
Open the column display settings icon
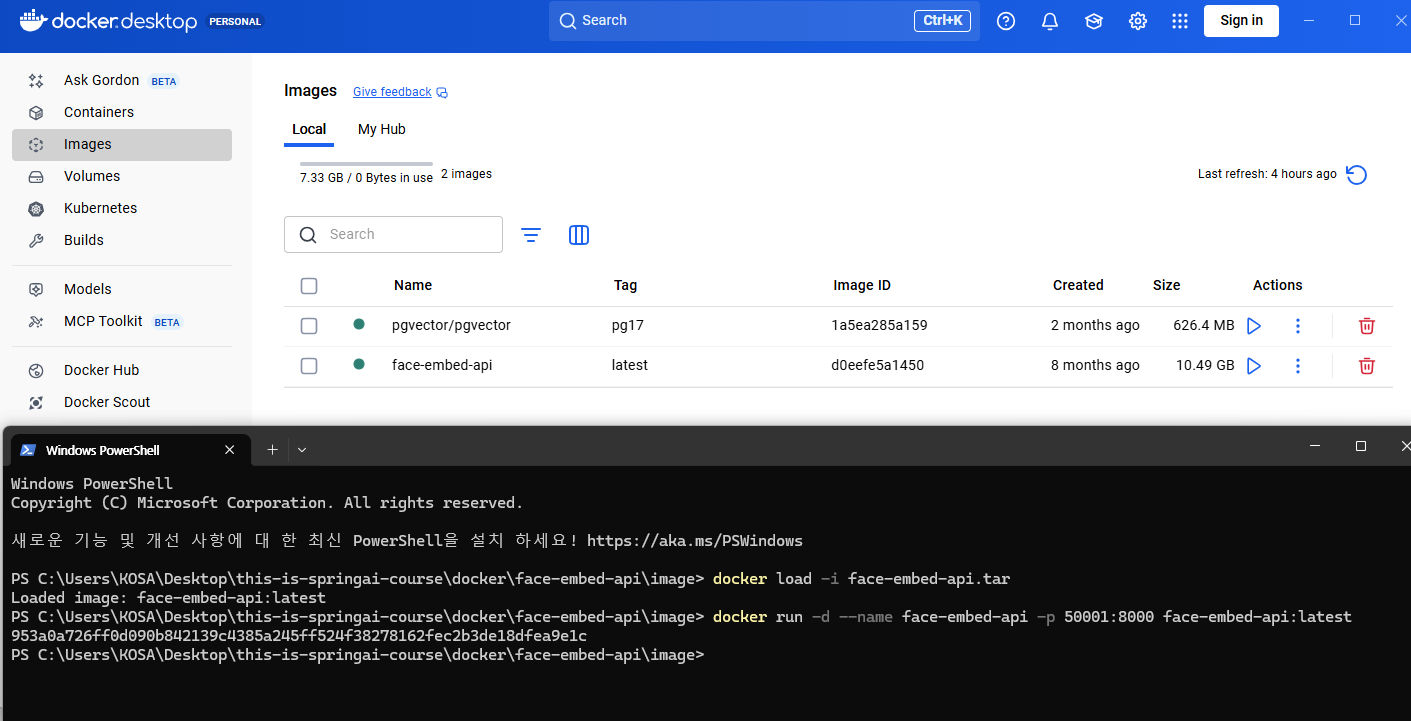pyautogui.click(x=579, y=235)
